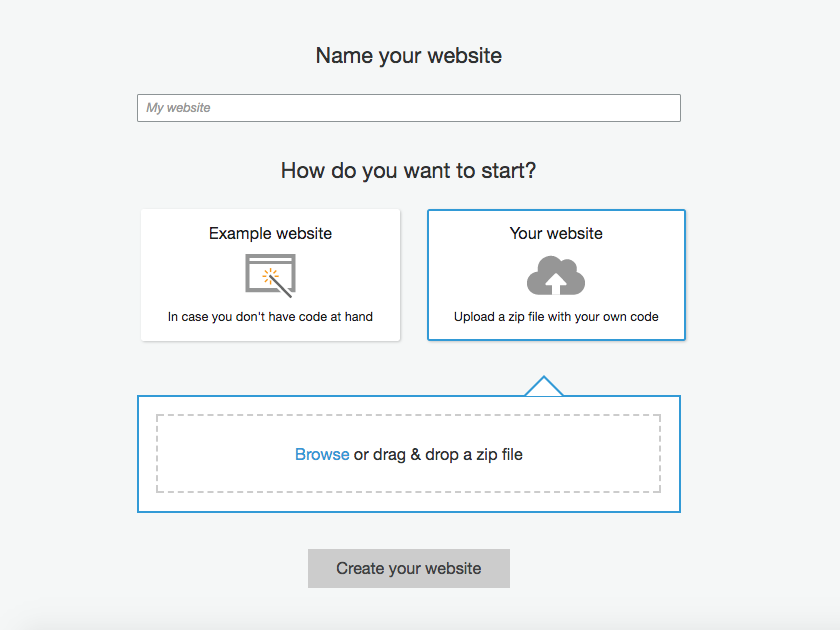Image resolution: width=840 pixels, height=630 pixels.
Task: Select the Your website option card
Action: [556, 275]
